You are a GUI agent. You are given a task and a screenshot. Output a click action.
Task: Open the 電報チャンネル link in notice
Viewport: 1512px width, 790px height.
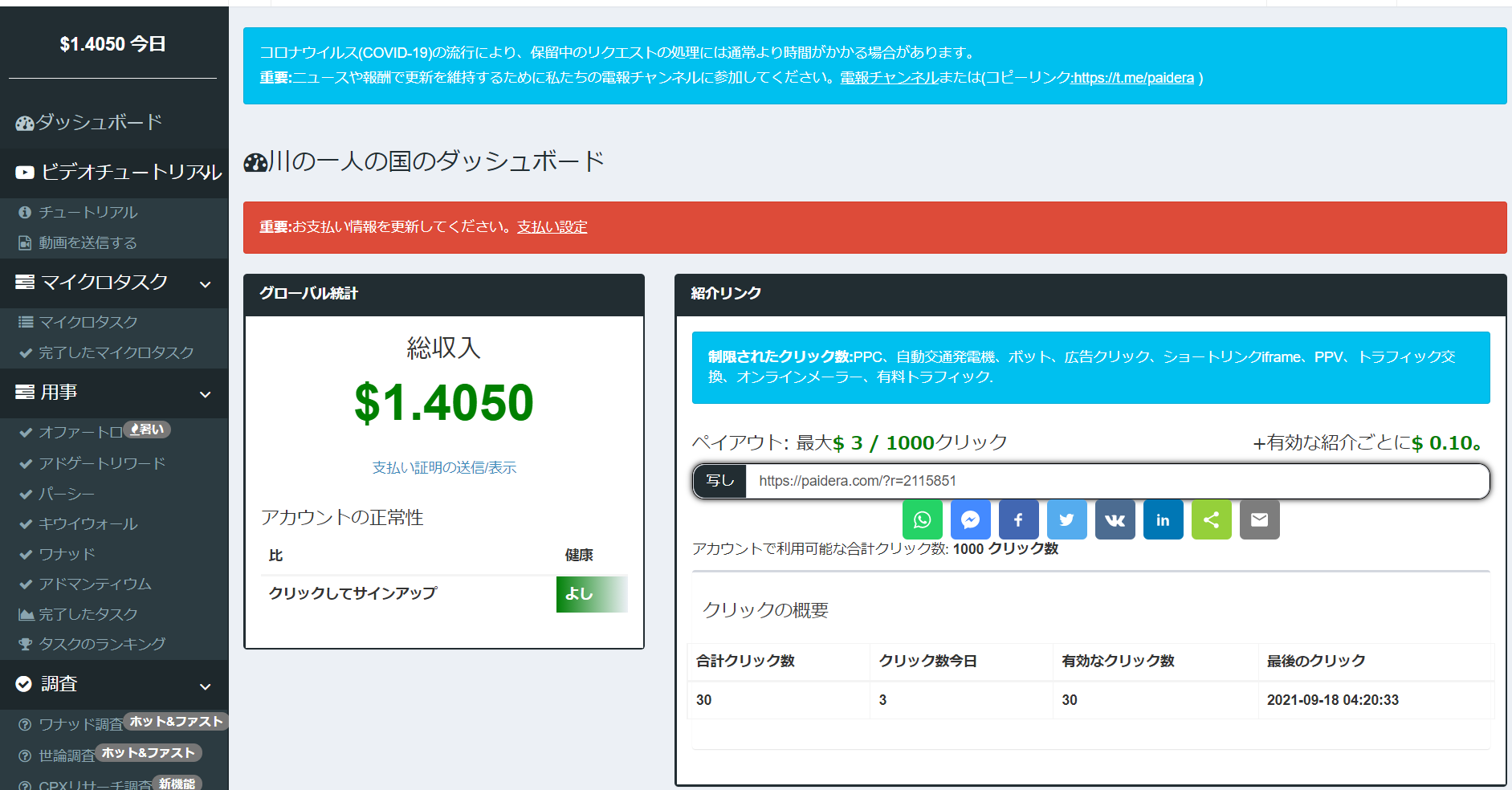click(889, 78)
